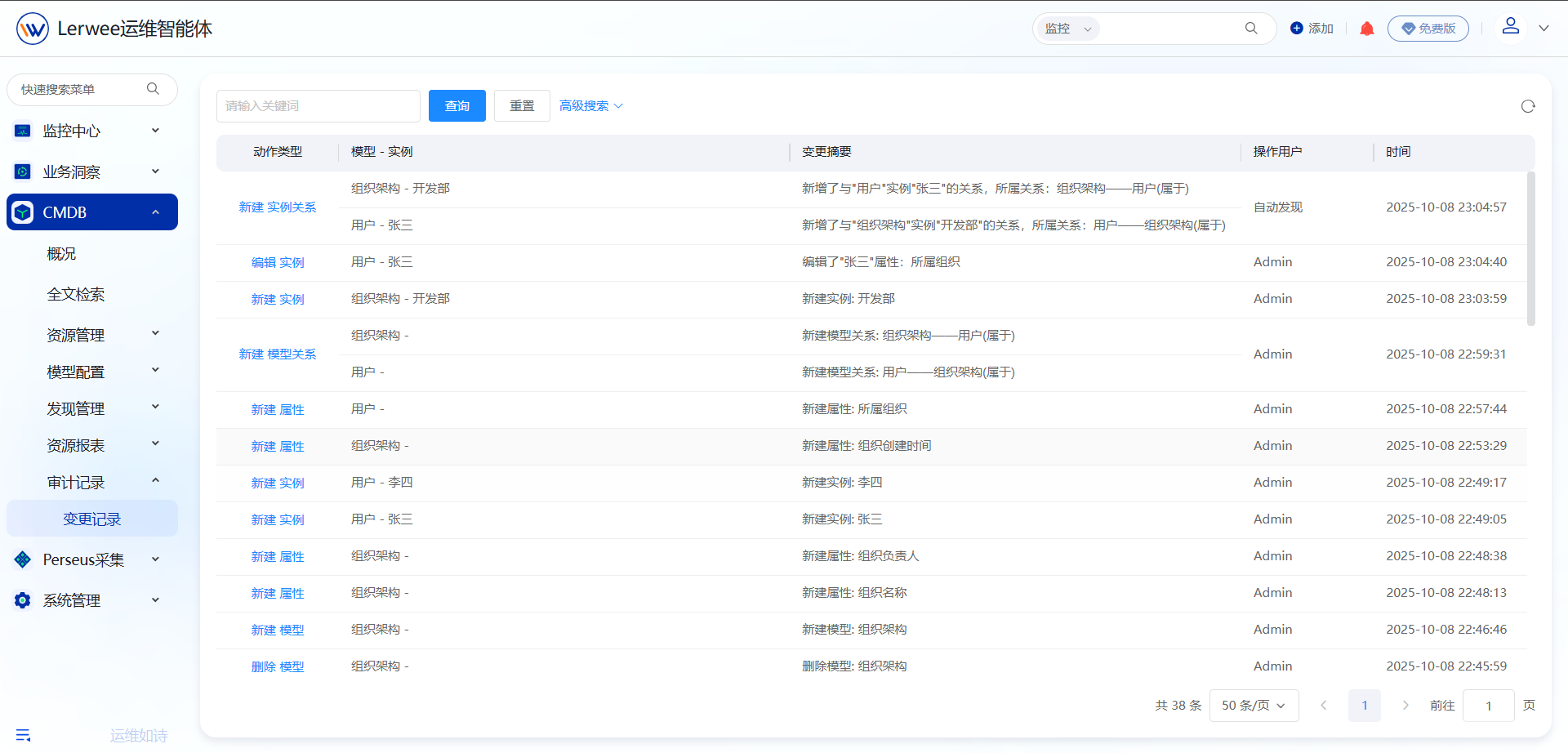1568x753 pixels.
Task: Click the Lerwee logo icon
Action: click(33, 29)
